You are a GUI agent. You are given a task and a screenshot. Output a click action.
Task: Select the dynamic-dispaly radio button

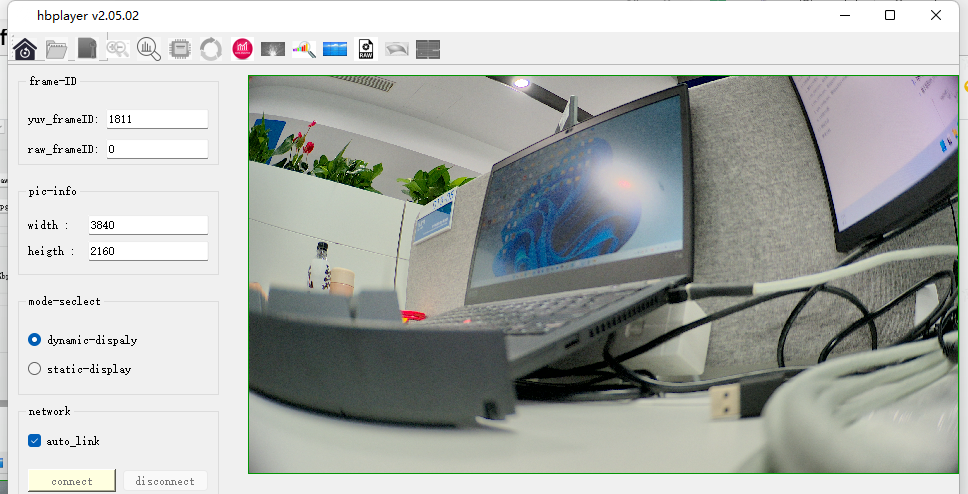tap(35, 340)
